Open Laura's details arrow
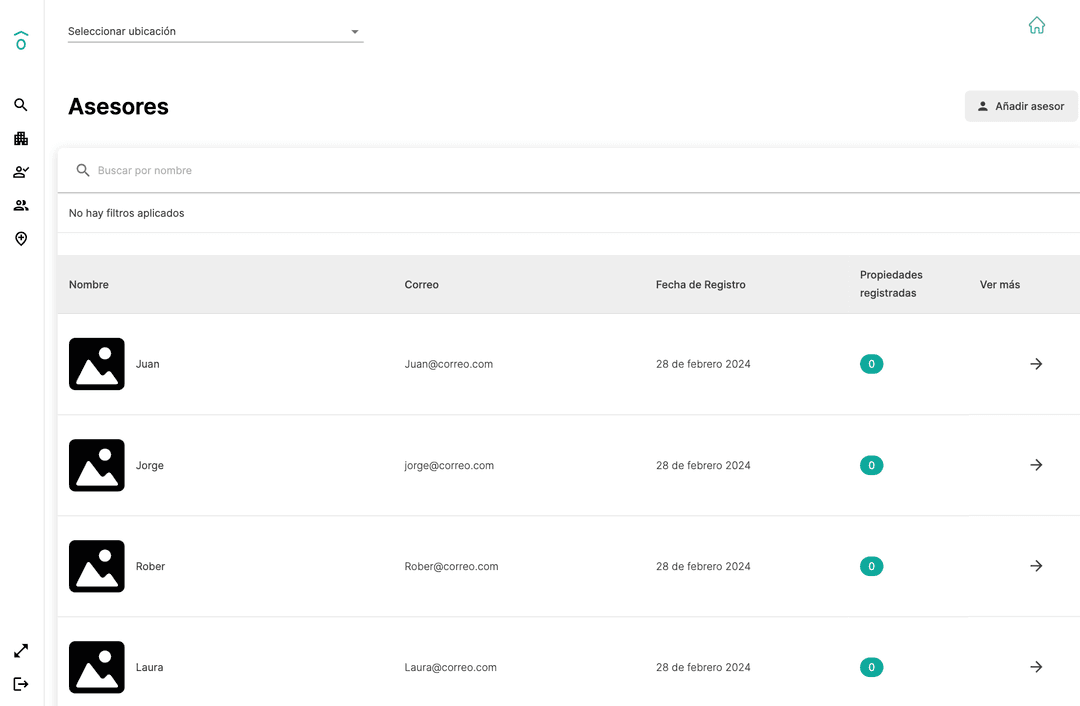This screenshot has width=1080, height=706. [1036, 667]
